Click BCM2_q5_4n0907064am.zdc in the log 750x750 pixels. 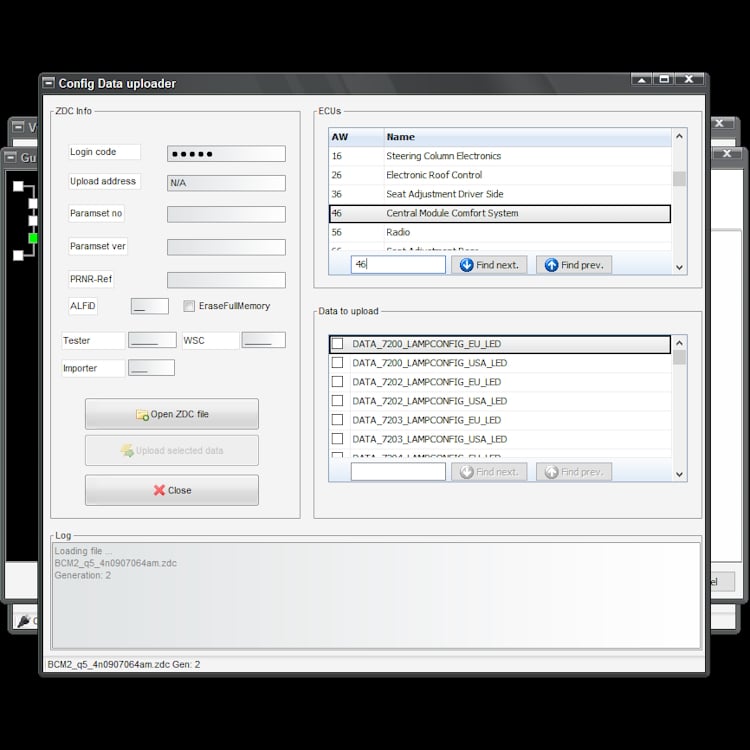(x=115, y=563)
